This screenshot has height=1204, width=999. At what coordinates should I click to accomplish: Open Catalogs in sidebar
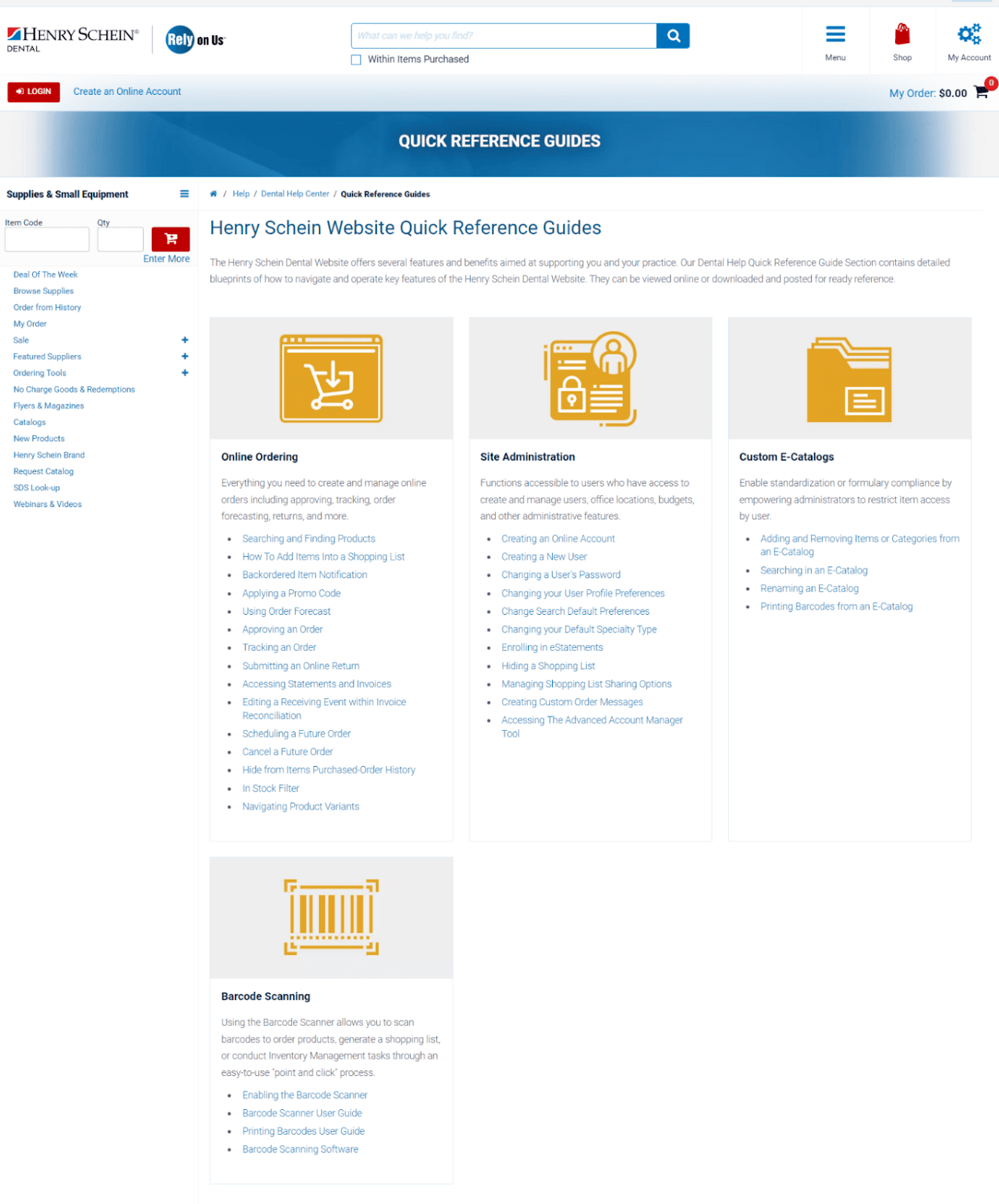(29, 423)
